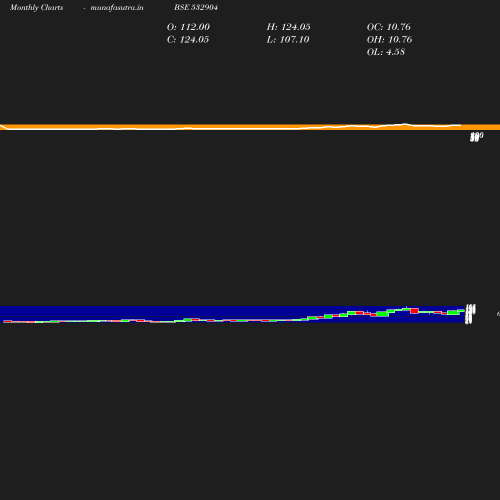500x500 pixels.
Task: Select the high value 'H: 124.05'
Action: 288,27
